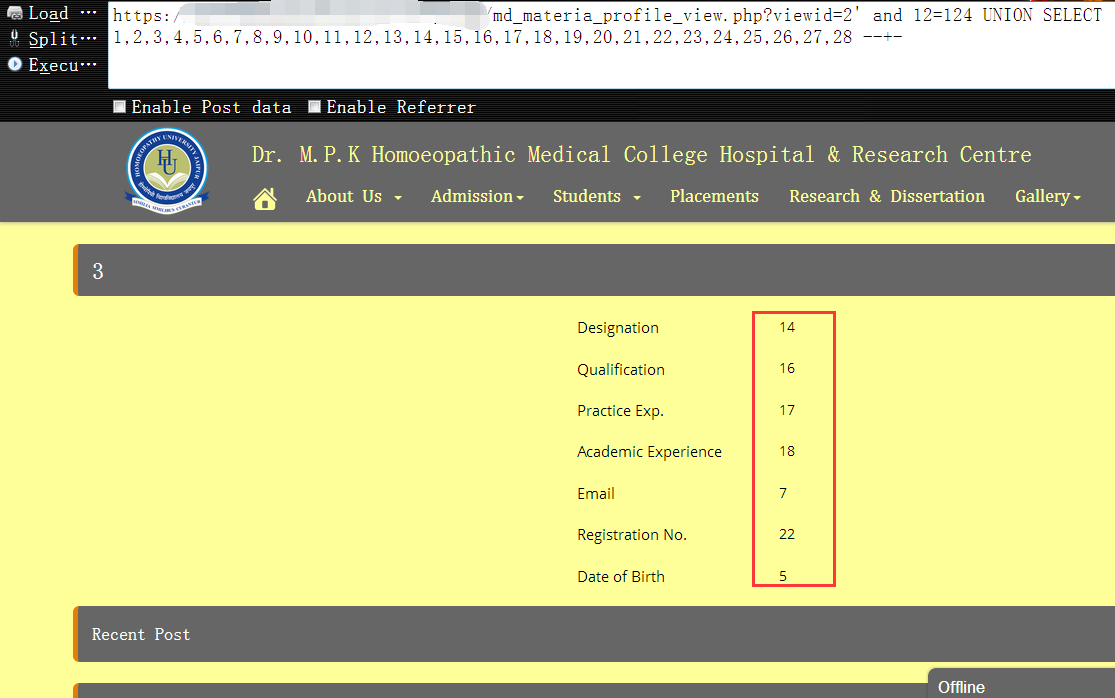Click the Date of Birth label

point(621,576)
